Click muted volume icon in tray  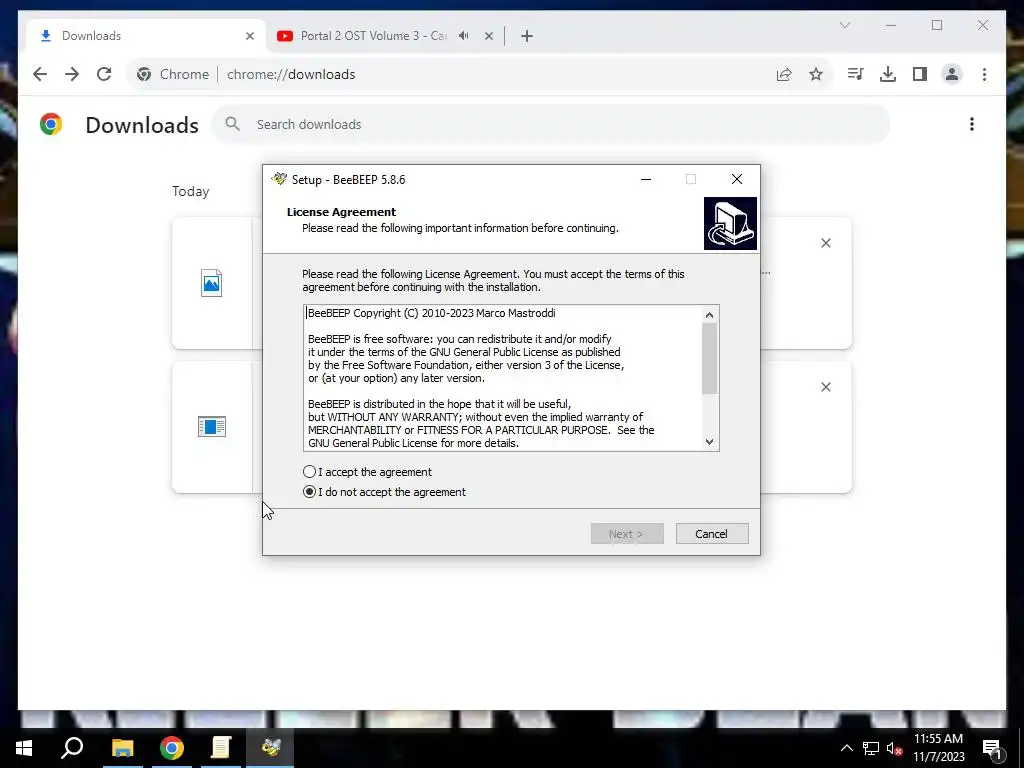pyautogui.click(x=894, y=748)
